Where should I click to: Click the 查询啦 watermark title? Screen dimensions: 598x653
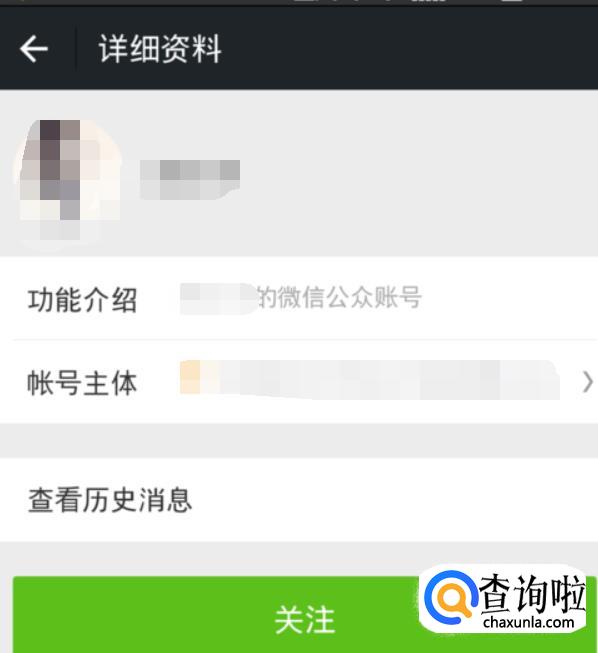tap(532, 593)
